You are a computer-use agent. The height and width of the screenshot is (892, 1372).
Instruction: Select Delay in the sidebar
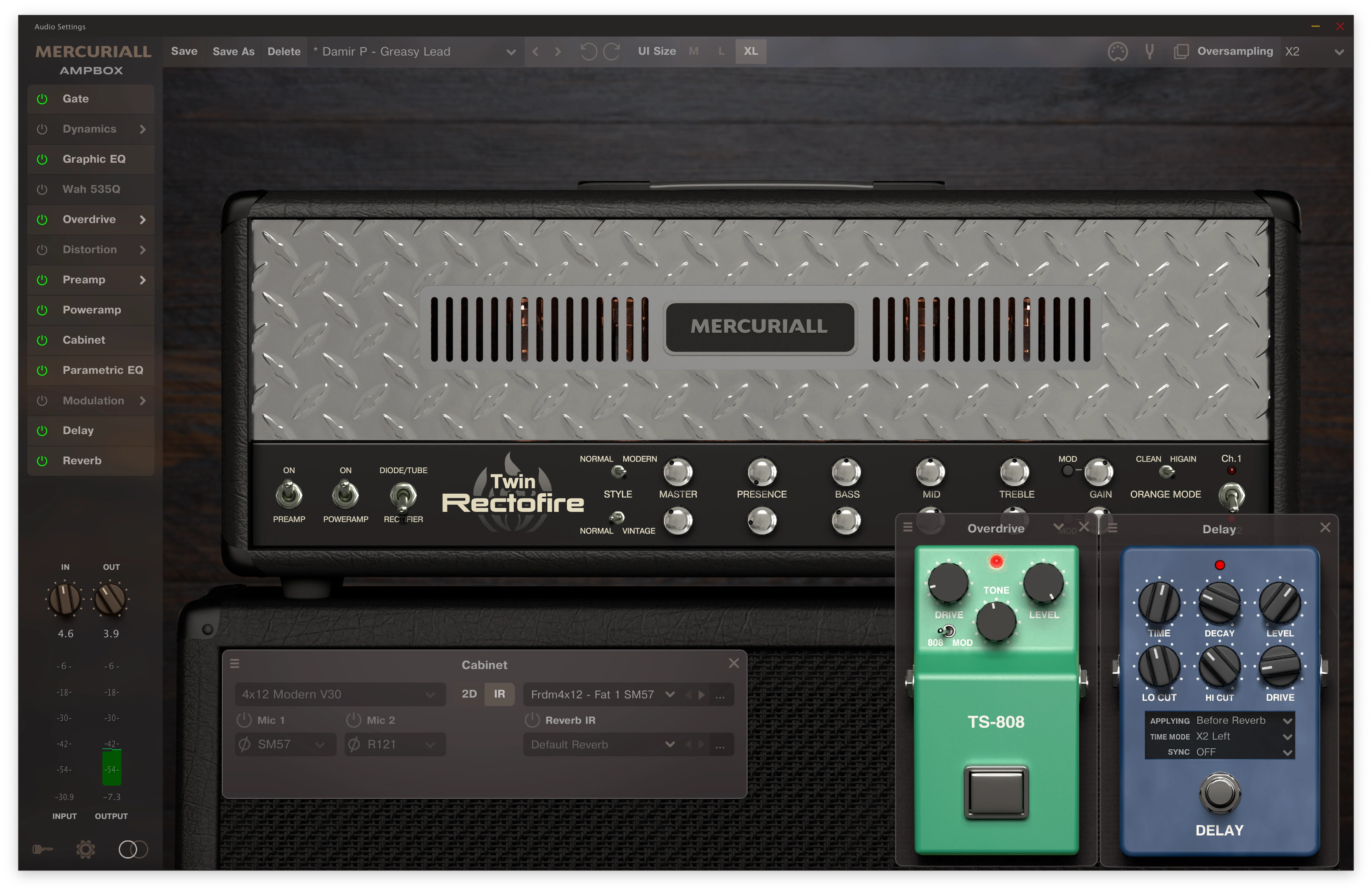91,431
